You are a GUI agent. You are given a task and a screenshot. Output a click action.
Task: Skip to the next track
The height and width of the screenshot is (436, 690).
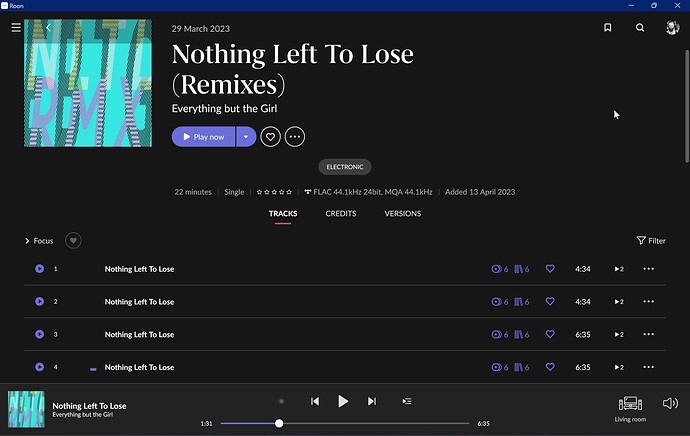(372, 401)
